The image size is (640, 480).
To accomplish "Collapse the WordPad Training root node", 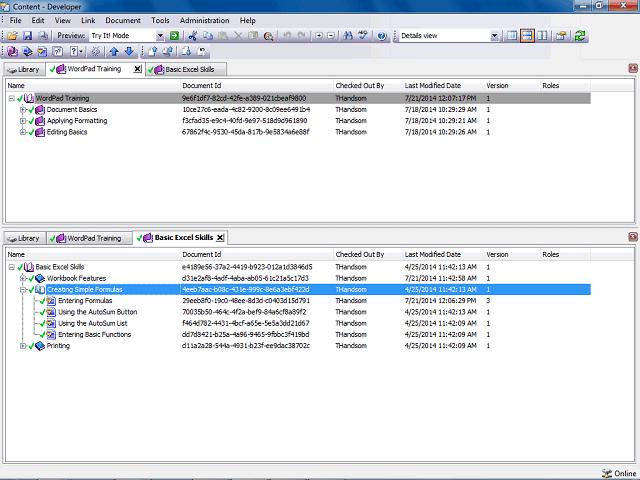I will click(x=12, y=98).
